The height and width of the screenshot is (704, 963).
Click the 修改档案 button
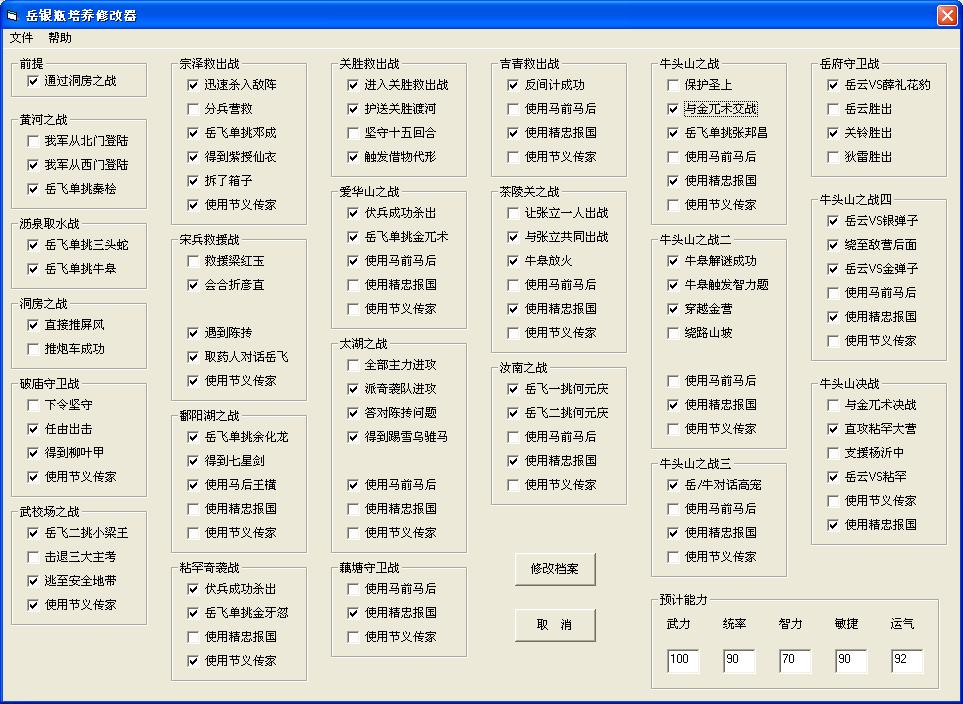point(555,569)
